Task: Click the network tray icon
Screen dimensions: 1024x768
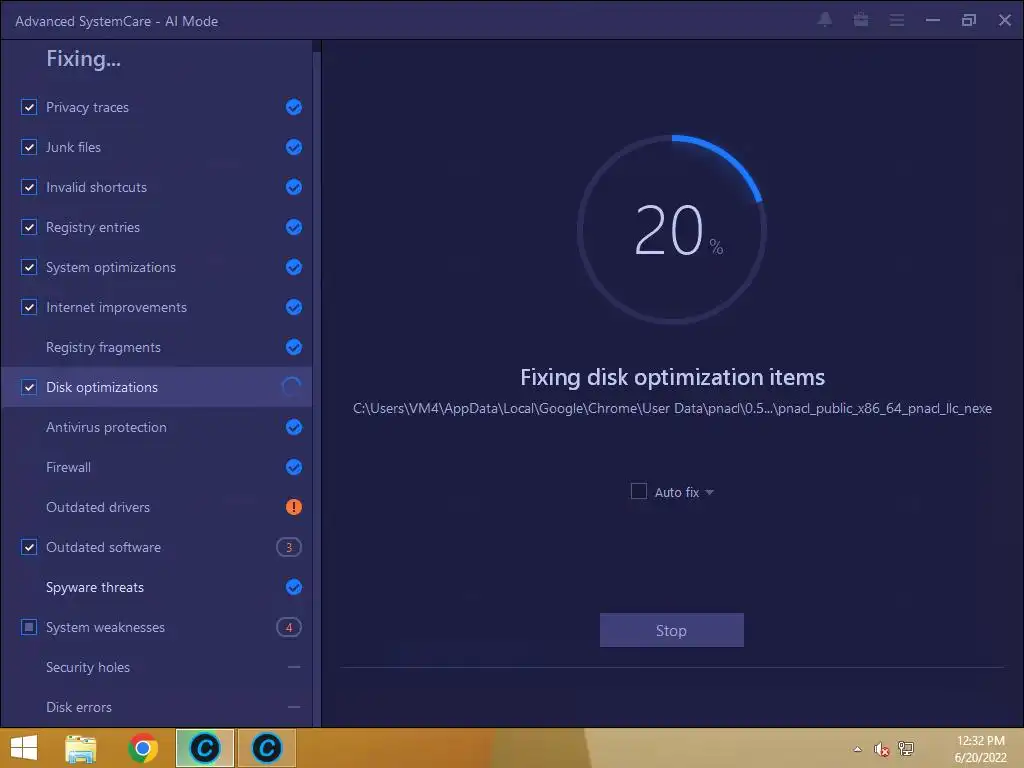Action: pyautogui.click(x=906, y=748)
